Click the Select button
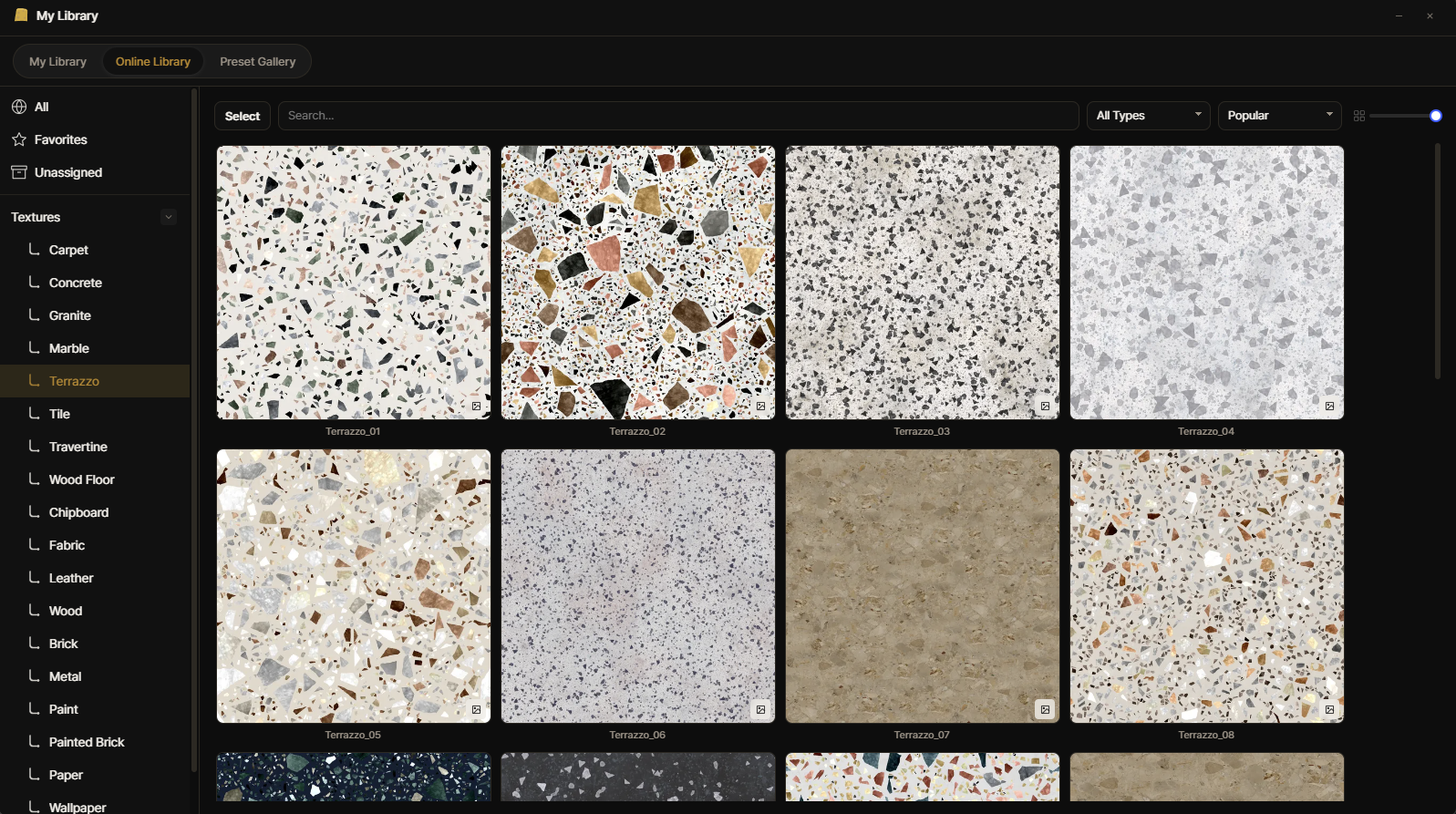The width and height of the screenshot is (1456, 814). click(x=243, y=116)
